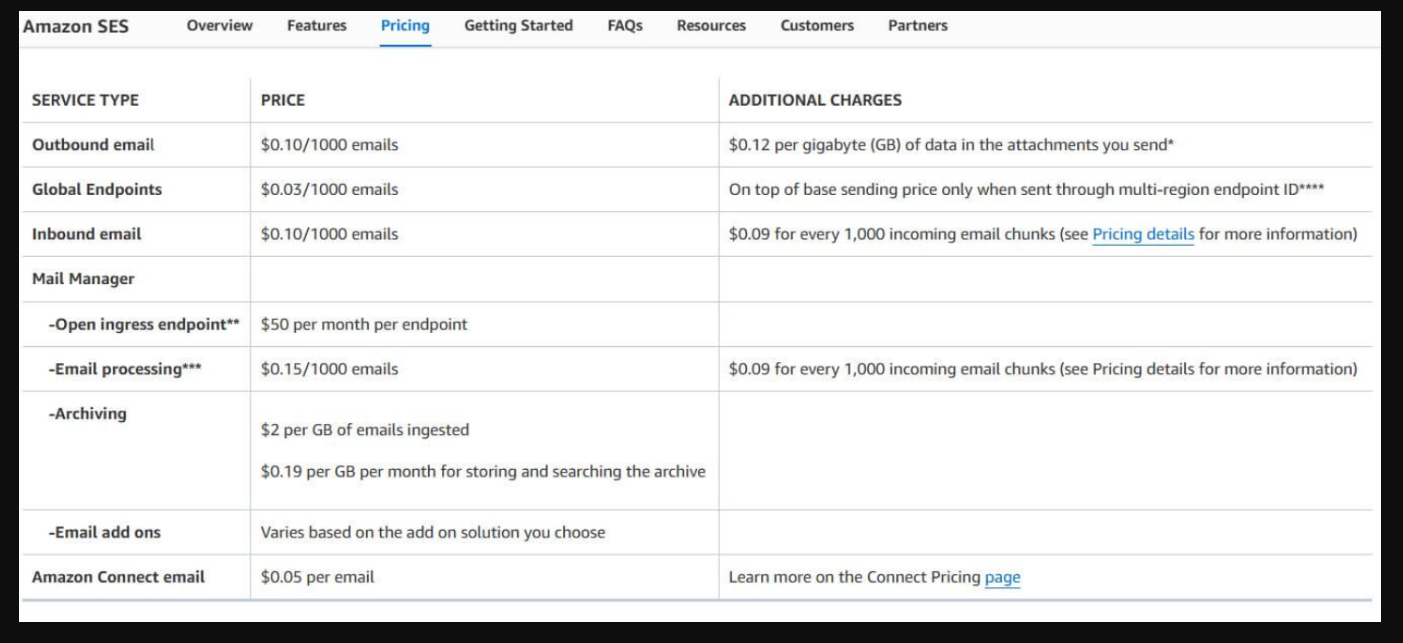Click the -Open ingress endpoint** label
1403x643 pixels.
[x=144, y=324]
